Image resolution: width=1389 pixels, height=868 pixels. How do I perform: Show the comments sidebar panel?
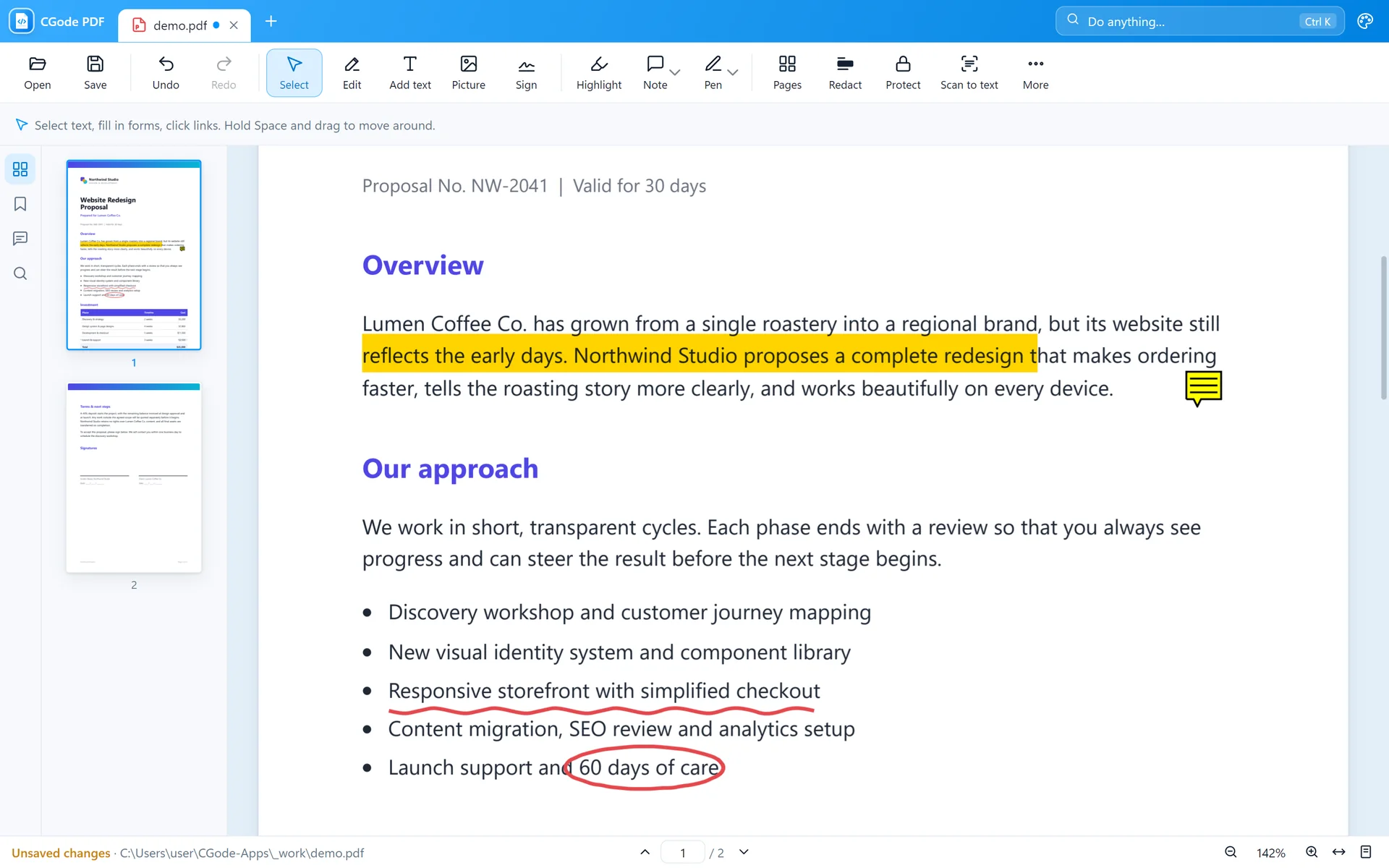tap(20, 239)
